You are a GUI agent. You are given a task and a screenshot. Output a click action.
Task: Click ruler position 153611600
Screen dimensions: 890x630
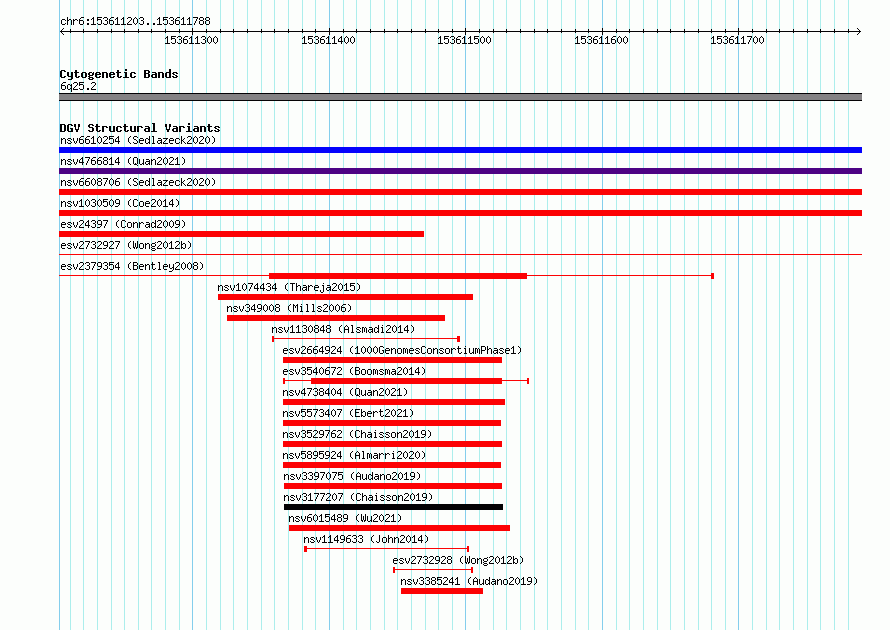(601, 40)
